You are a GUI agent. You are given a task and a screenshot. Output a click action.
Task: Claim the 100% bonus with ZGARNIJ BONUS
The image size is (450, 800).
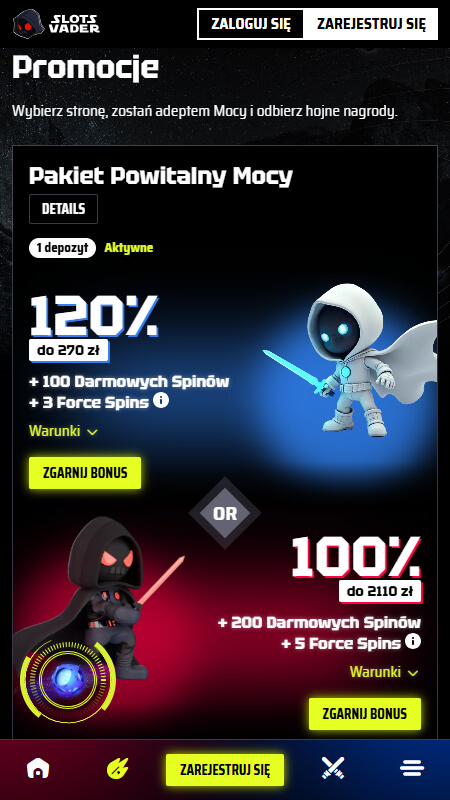tap(365, 714)
